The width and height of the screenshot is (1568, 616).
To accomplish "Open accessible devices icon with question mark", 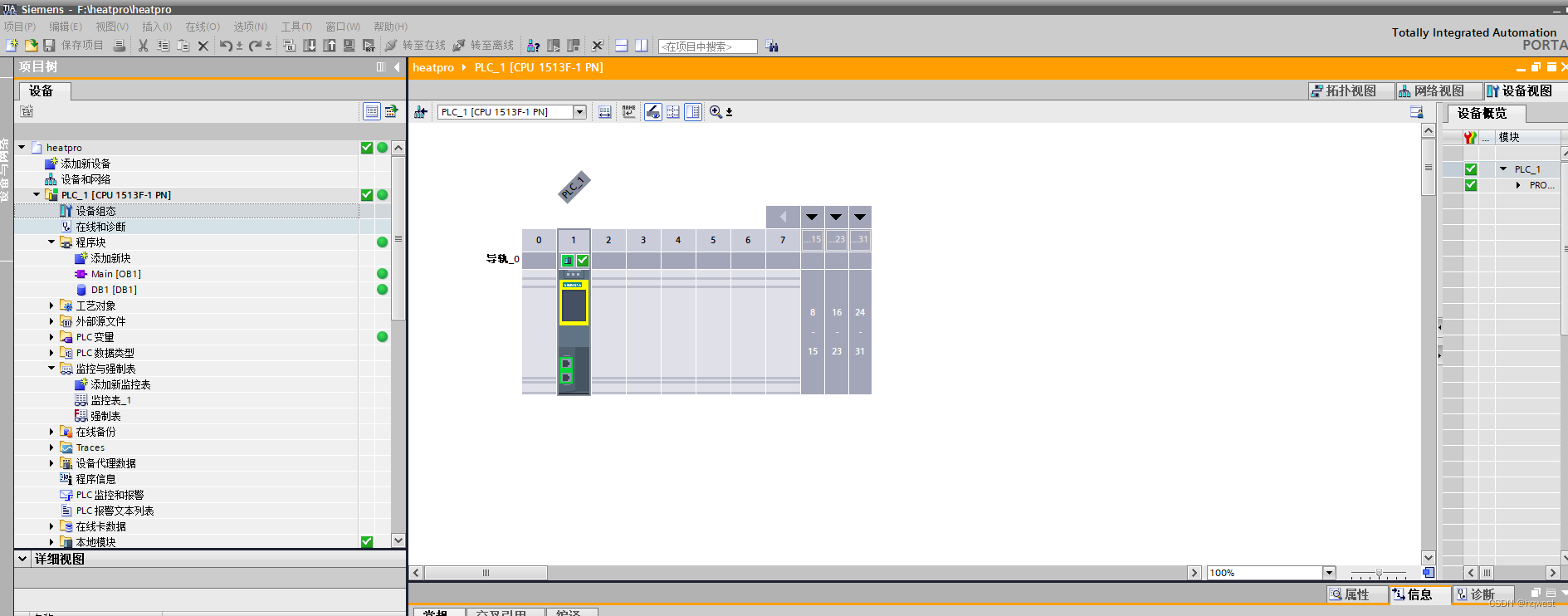I will pyautogui.click(x=533, y=46).
